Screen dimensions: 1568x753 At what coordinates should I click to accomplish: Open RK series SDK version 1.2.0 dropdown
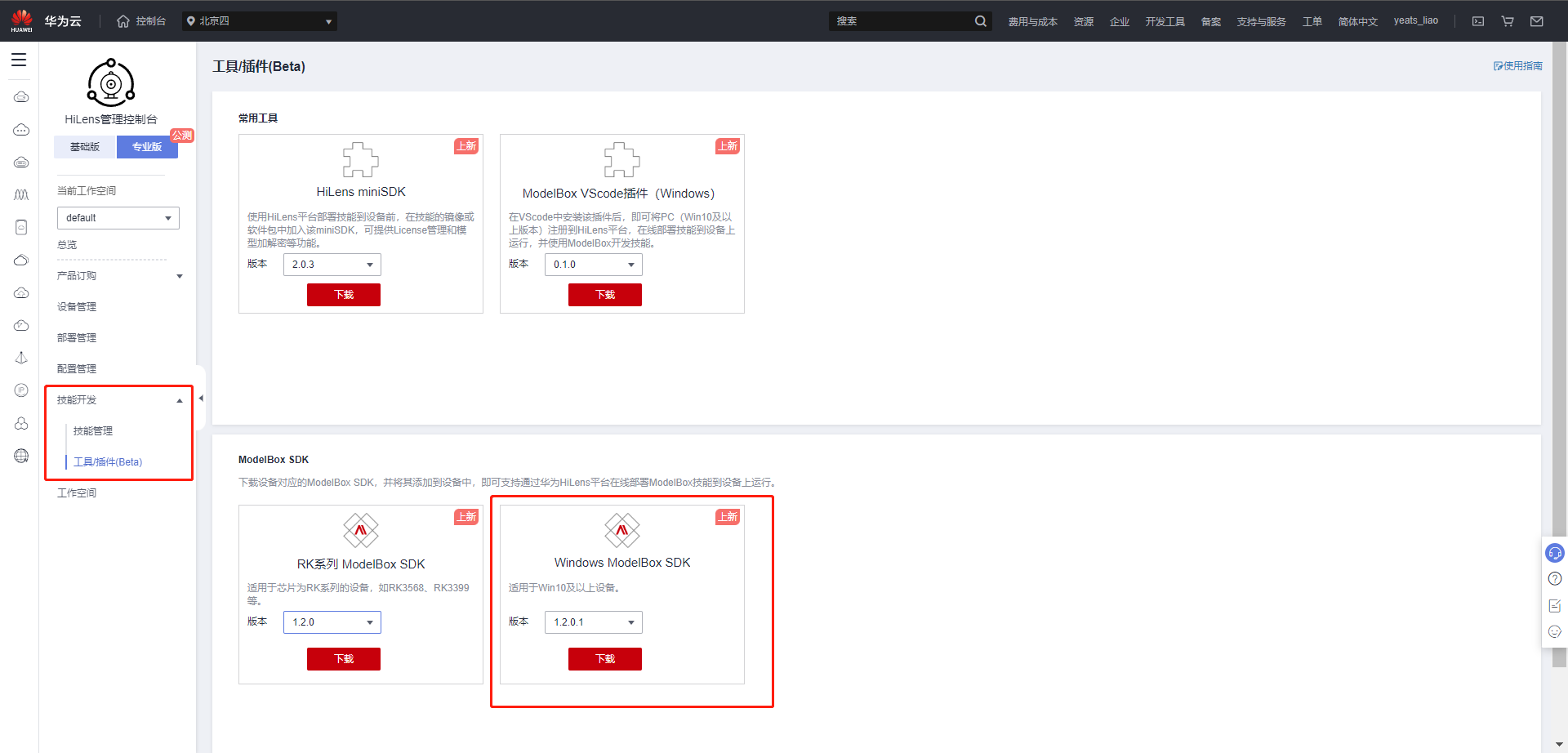[x=332, y=622]
